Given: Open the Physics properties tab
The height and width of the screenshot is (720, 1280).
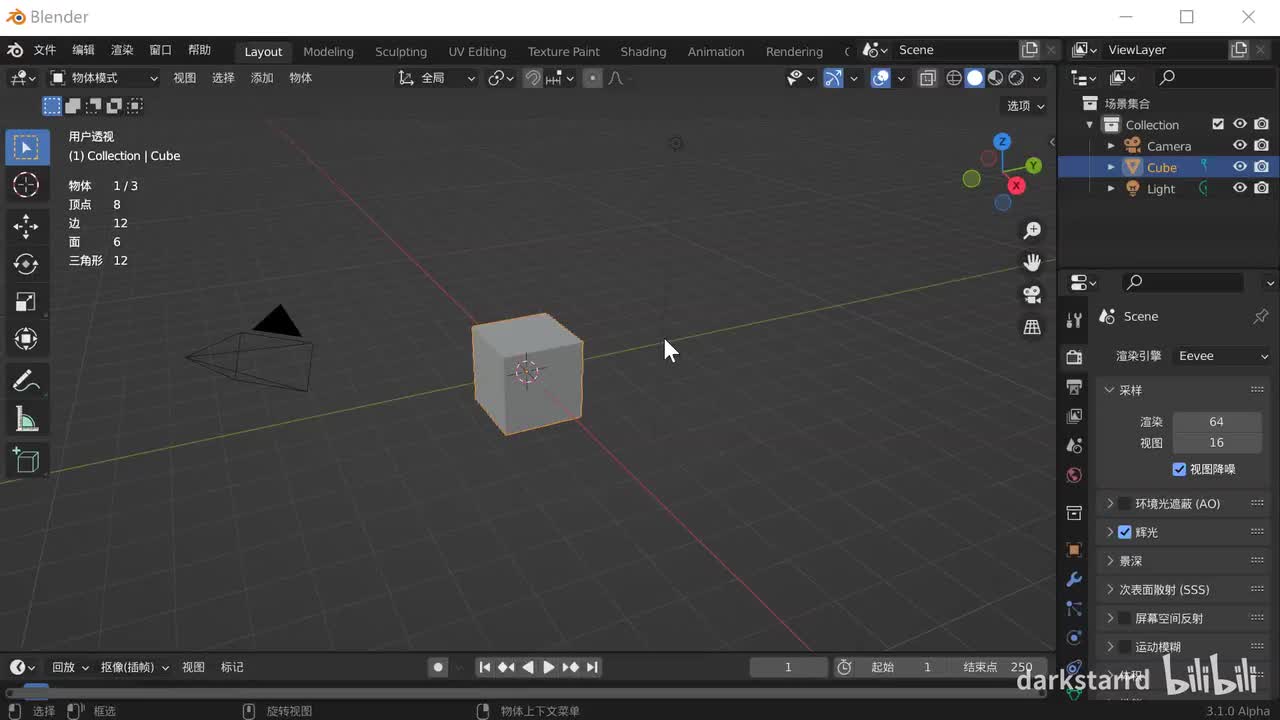Looking at the screenshot, I should click(1074, 637).
